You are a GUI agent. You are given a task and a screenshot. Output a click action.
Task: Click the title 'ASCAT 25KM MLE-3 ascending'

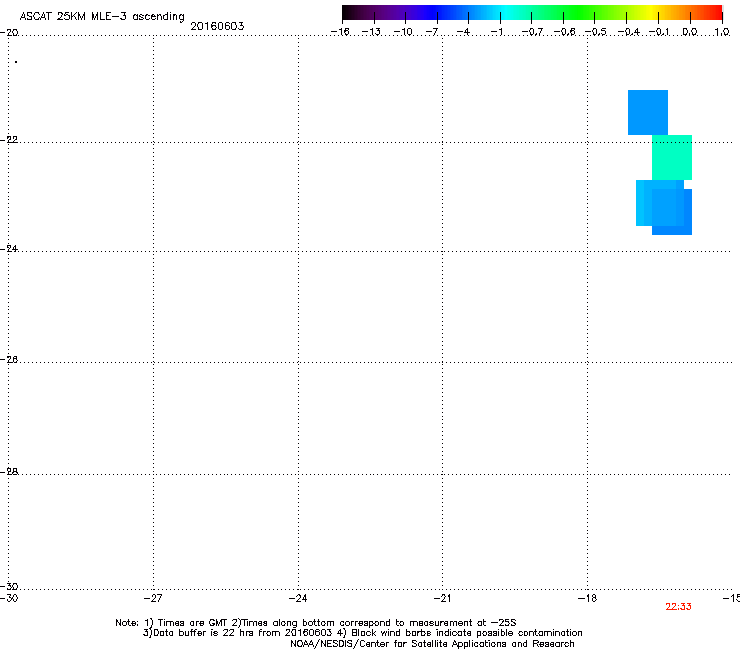coord(102,17)
